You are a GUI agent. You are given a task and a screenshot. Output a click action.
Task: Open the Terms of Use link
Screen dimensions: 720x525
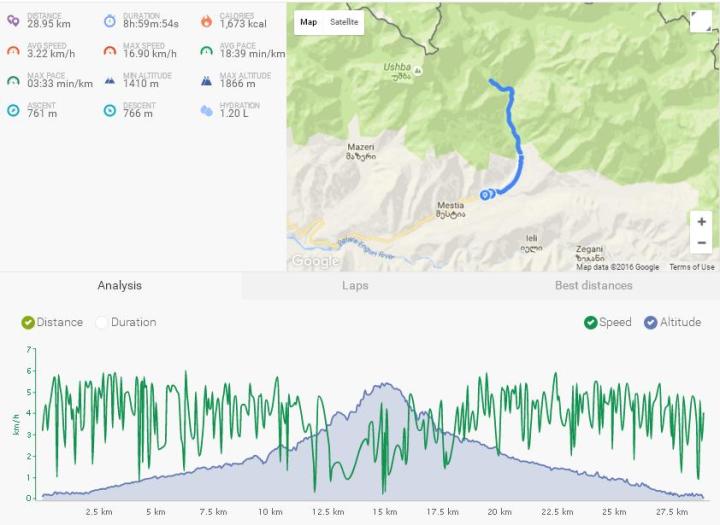click(692, 267)
